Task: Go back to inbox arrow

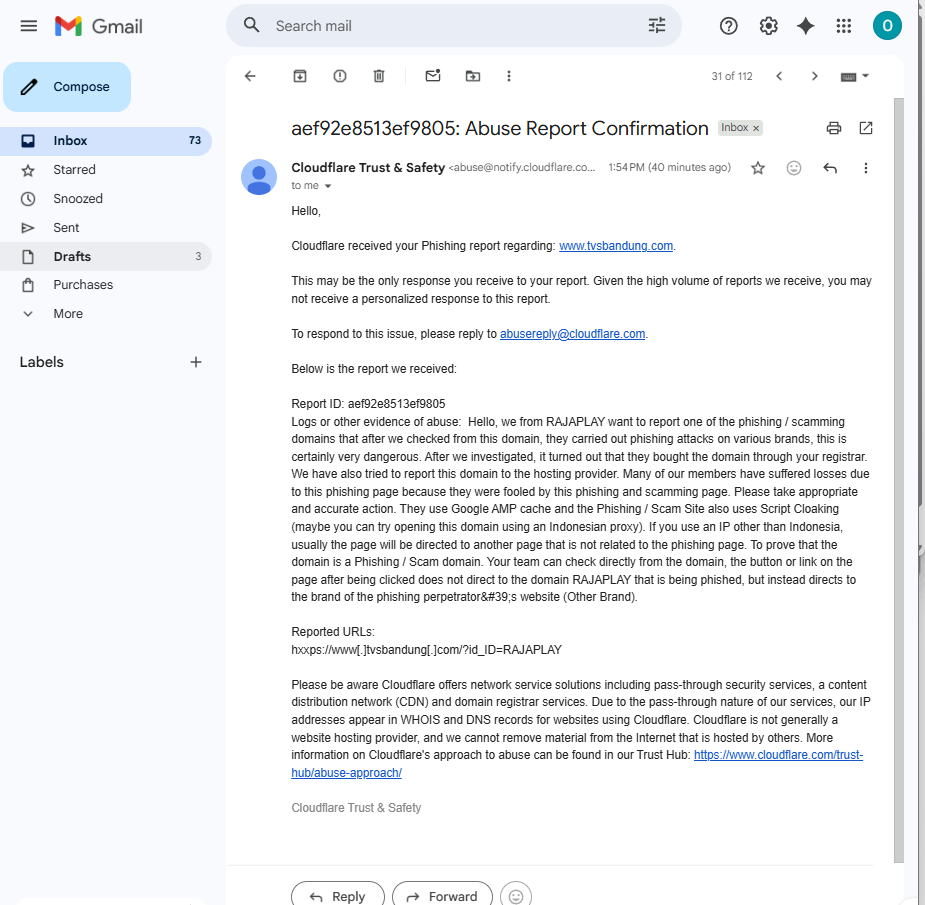Action: (250, 76)
